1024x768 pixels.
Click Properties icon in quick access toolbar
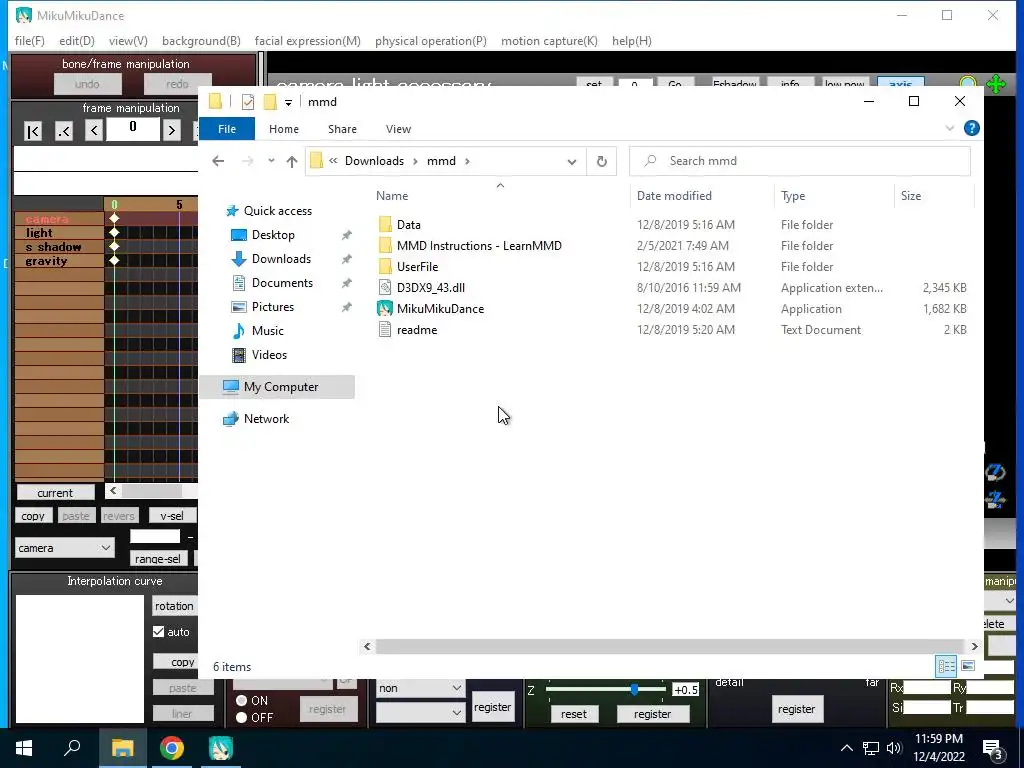[248, 102]
